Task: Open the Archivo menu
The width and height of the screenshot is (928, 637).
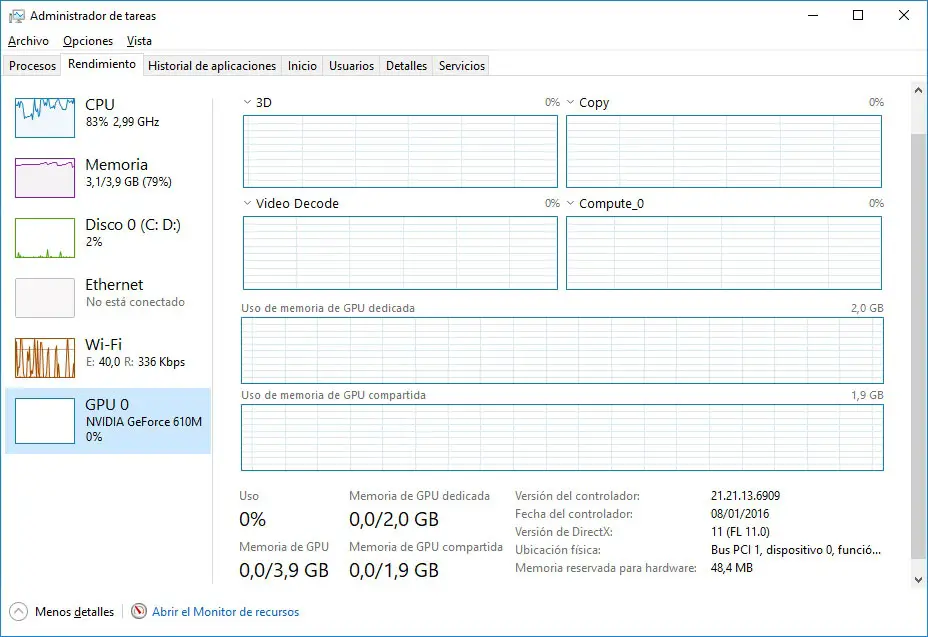Action: 28,41
